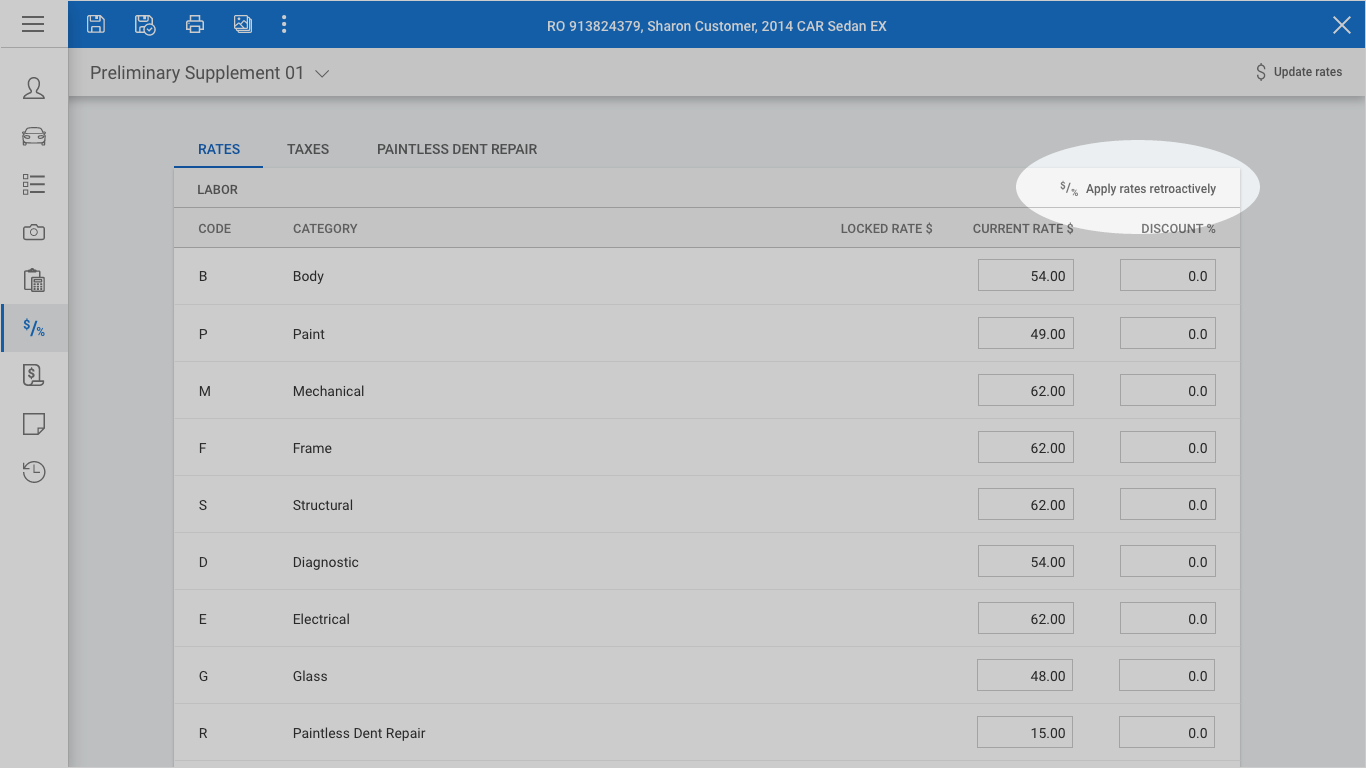
Task: Open the image gallery toolbar icon
Action: pos(243,24)
